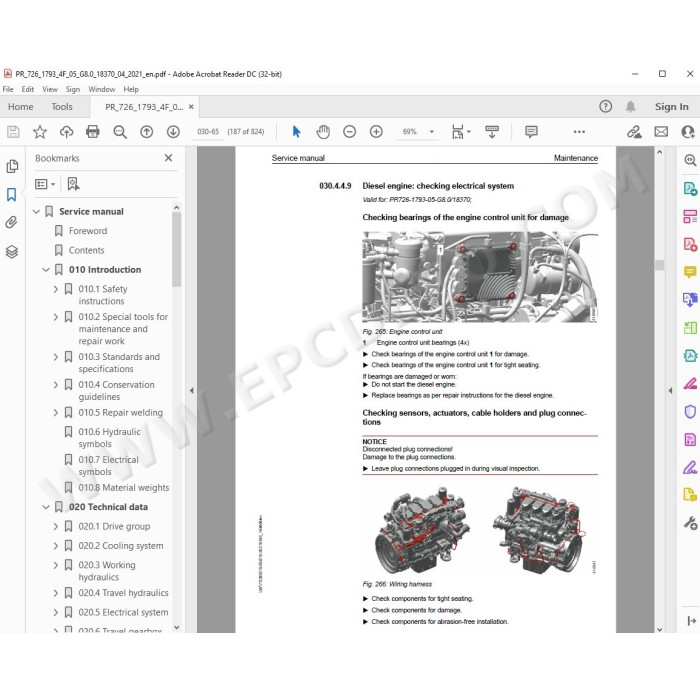Zoom in with plus icon

point(376,132)
